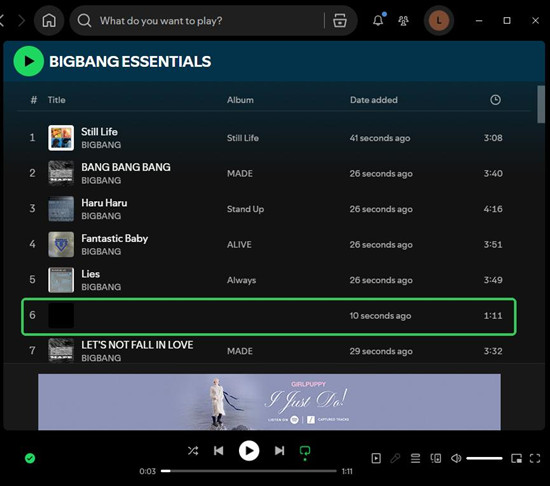Select the Lies track title

pos(90,274)
